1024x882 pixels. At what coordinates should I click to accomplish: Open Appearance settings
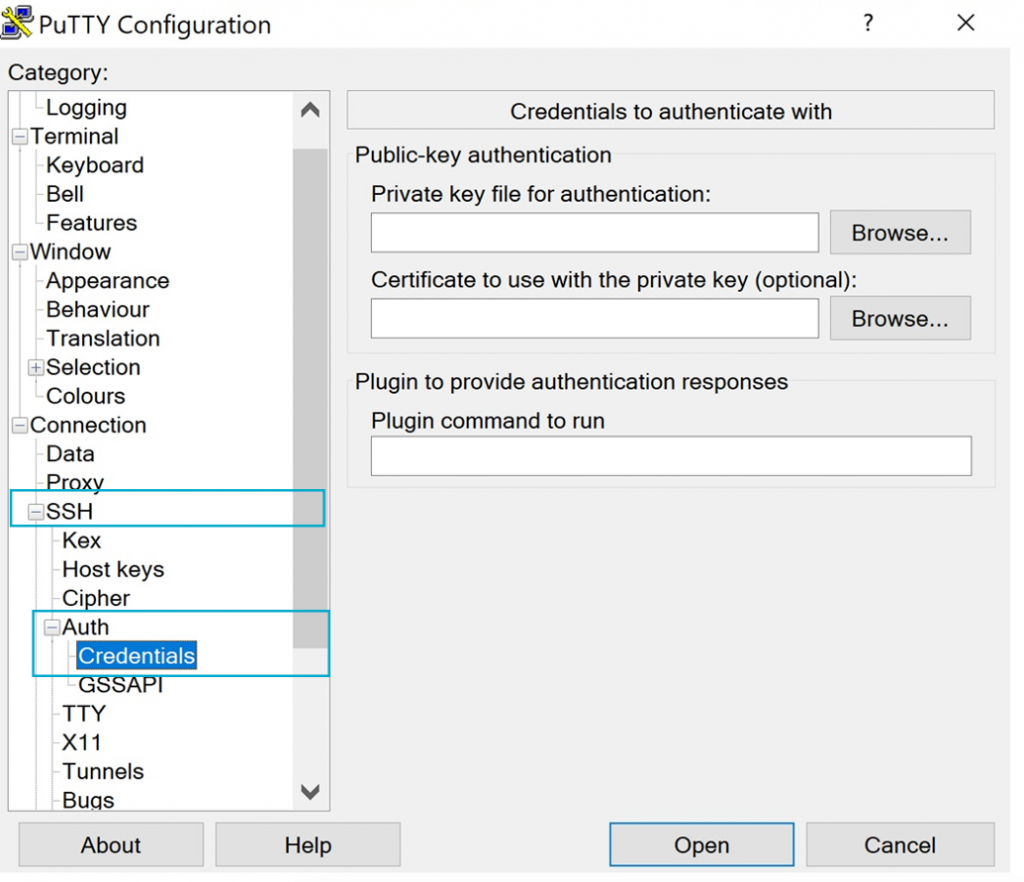click(108, 281)
